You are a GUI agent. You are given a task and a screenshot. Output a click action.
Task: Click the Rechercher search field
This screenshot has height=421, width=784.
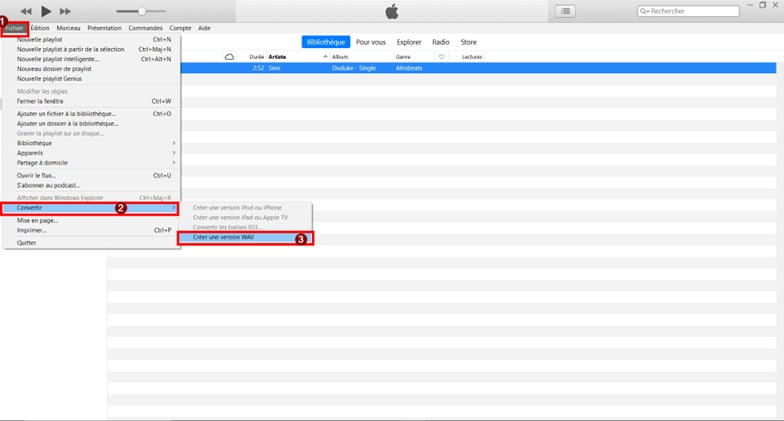click(688, 11)
